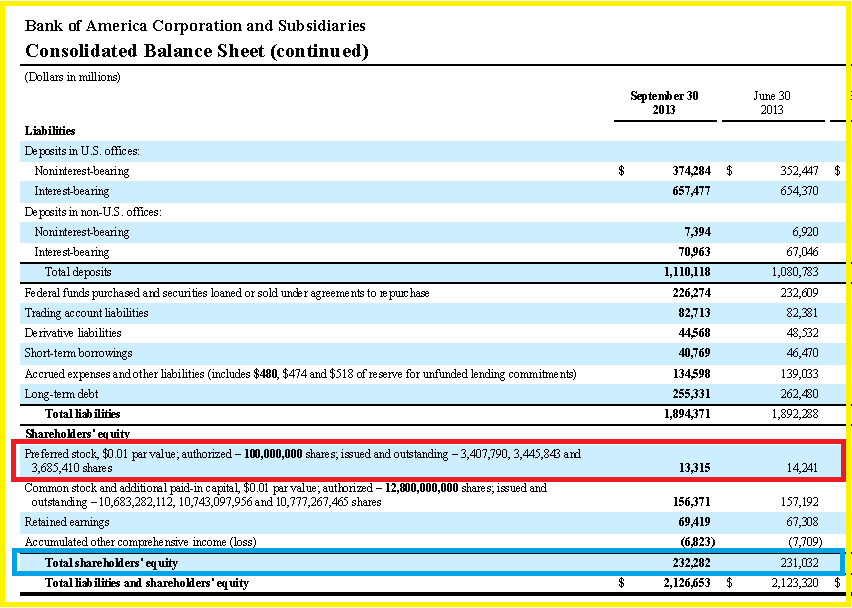Click the value 231,032
This screenshot has height=608, width=852.
tap(799, 563)
